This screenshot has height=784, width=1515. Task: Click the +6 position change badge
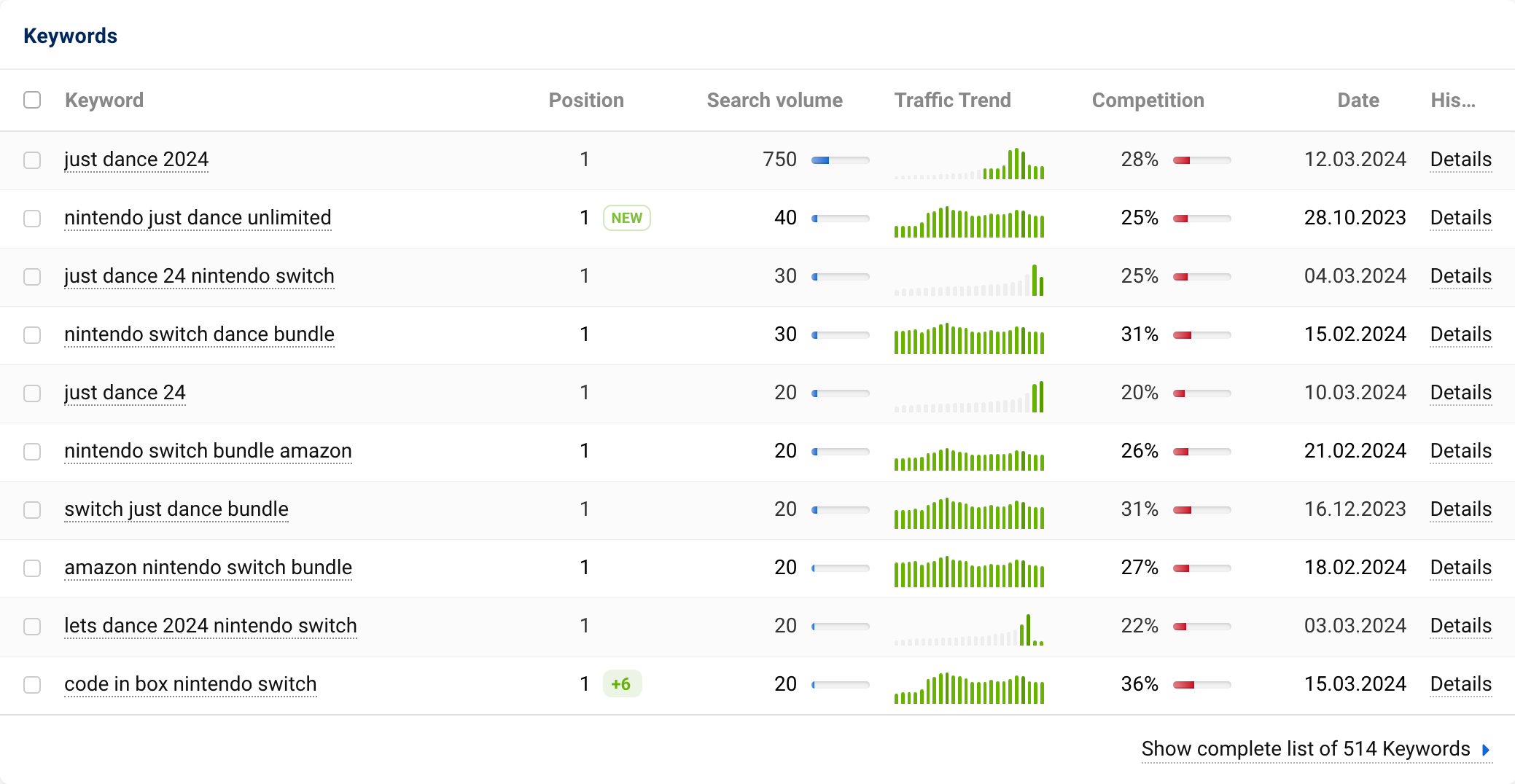coord(622,684)
